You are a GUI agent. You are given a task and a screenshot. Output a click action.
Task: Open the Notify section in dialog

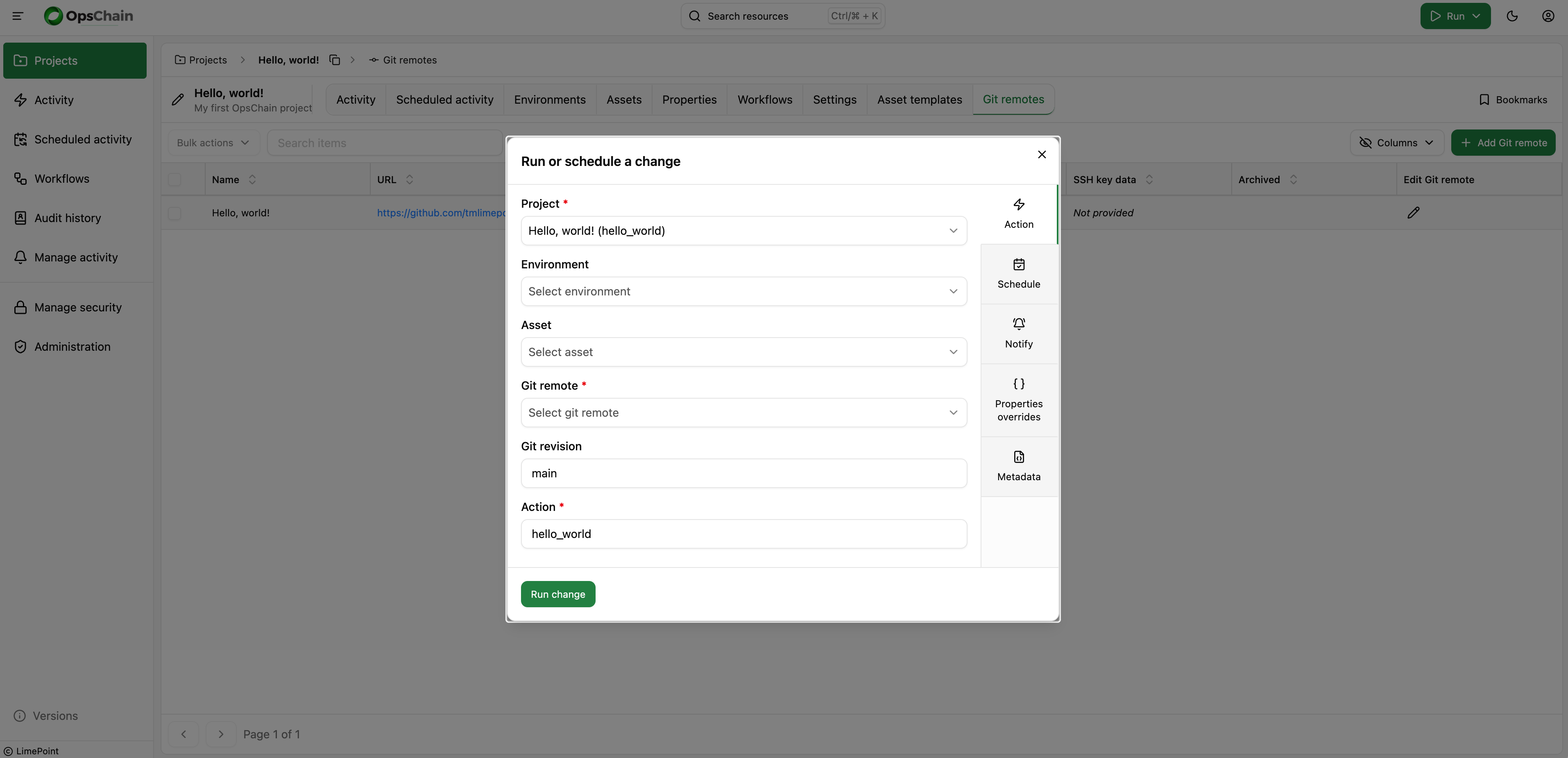(x=1018, y=334)
